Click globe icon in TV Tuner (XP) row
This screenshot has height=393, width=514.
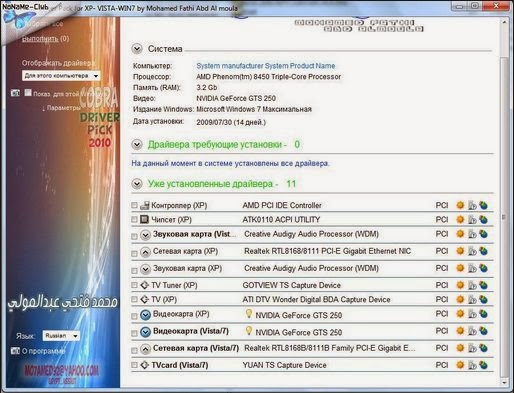pyautogui.click(x=483, y=285)
